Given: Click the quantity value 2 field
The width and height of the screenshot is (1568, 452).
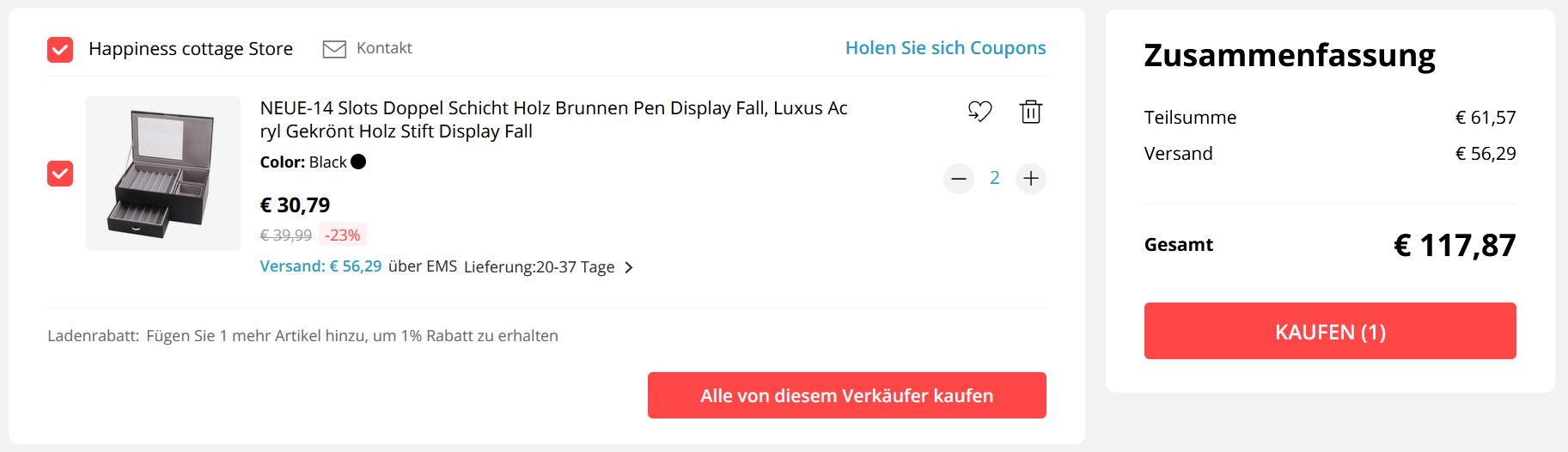Looking at the screenshot, I should point(995,178).
